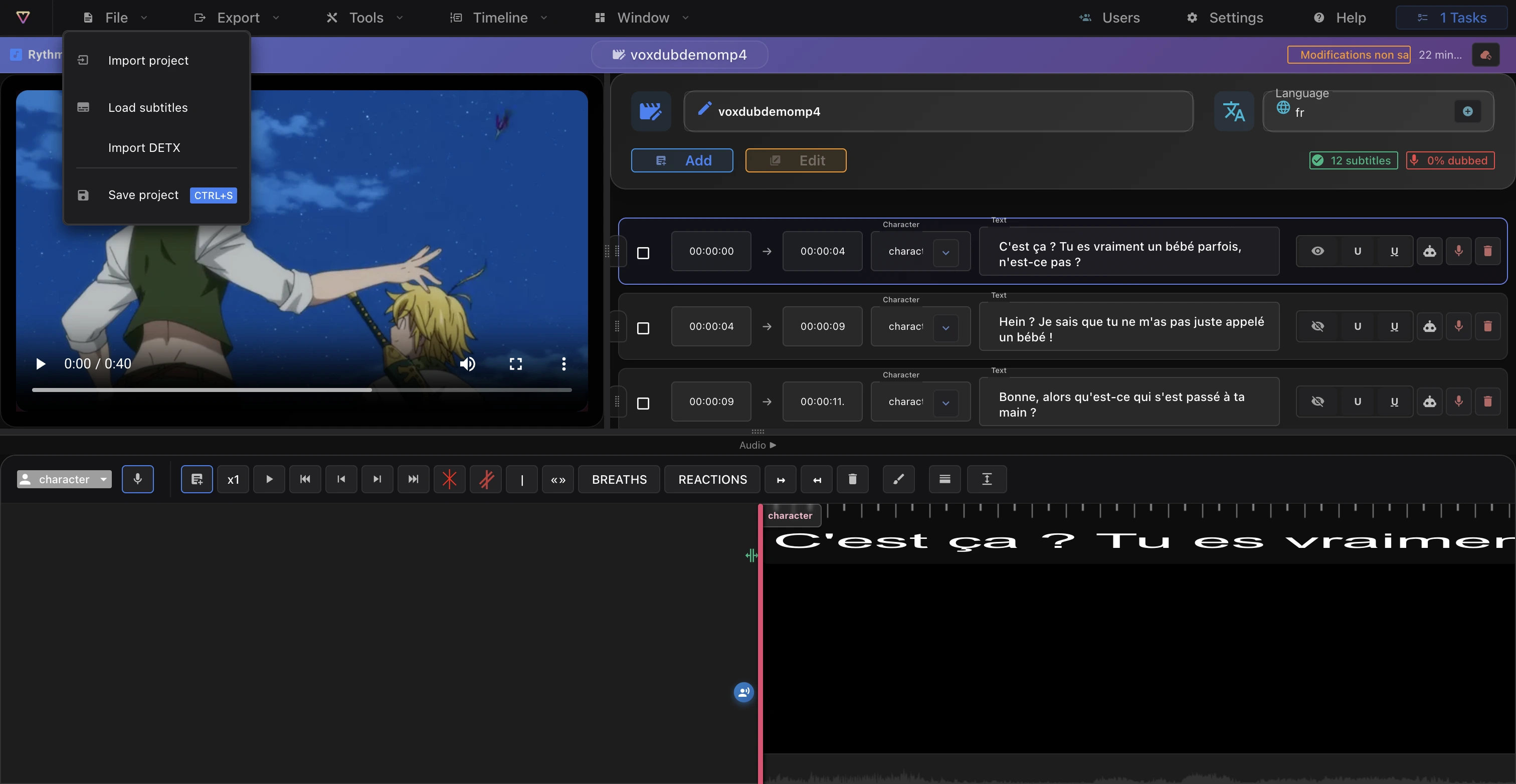Image resolution: width=1516 pixels, height=784 pixels.
Task: Tick the checkbox for the 00:00:09 subtitle
Action: click(643, 404)
